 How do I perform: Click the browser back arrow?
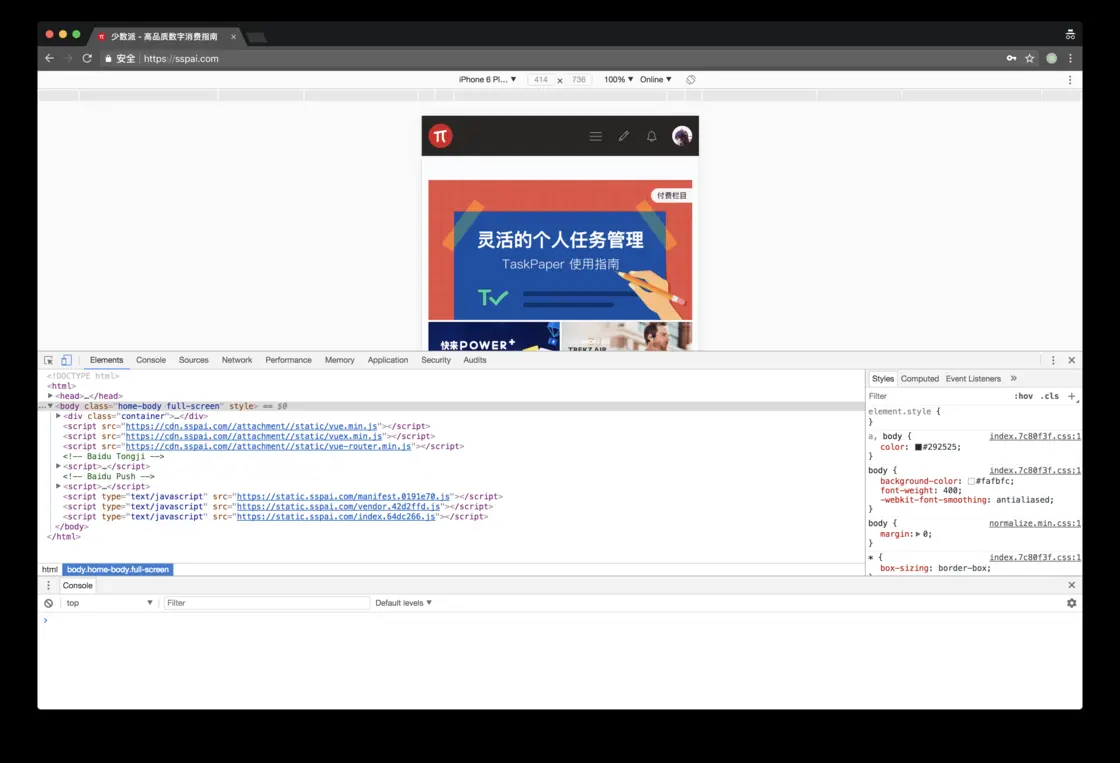click(x=49, y=59)
